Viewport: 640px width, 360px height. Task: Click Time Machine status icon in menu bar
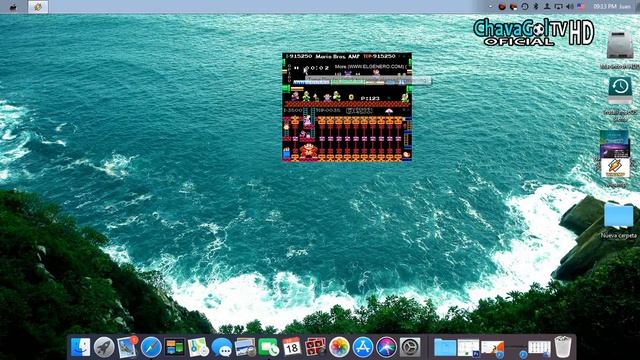(525, 7)
